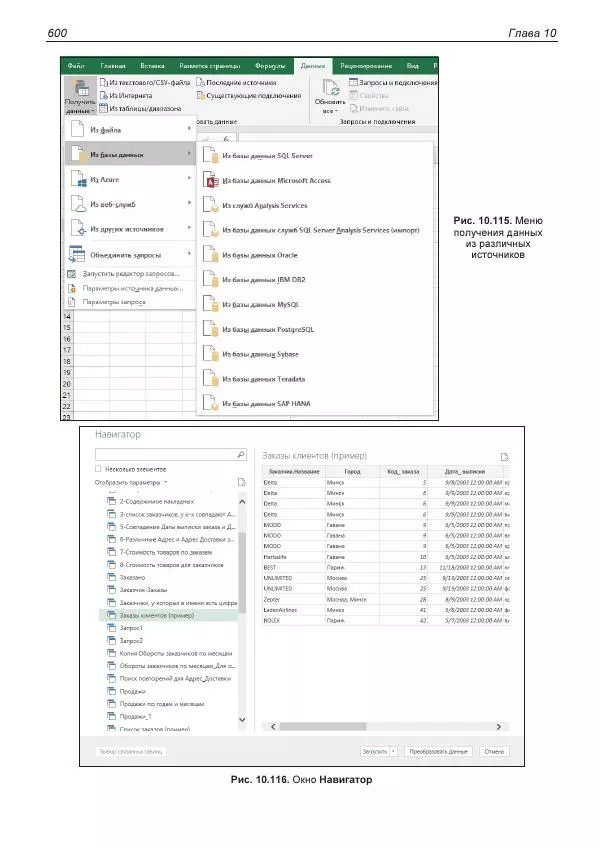Enable the Несколько элементов checkbox
Image resolution: width=600 pixels, height=847 pixels.
tap(98, 468)
